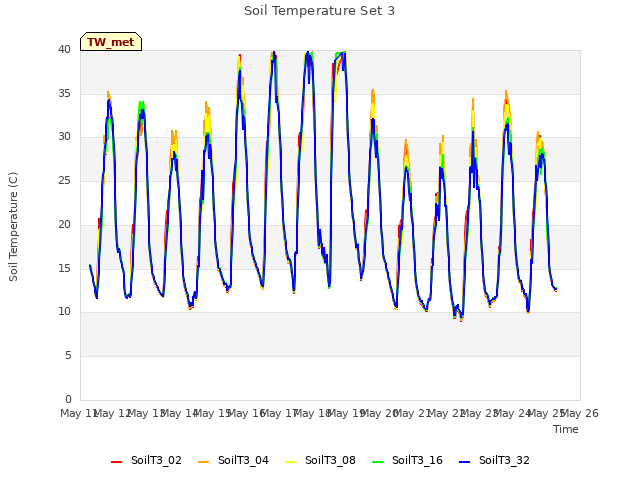640x480 pixels.
Task: Click the y-axis value 35
Action: (64, 93)
